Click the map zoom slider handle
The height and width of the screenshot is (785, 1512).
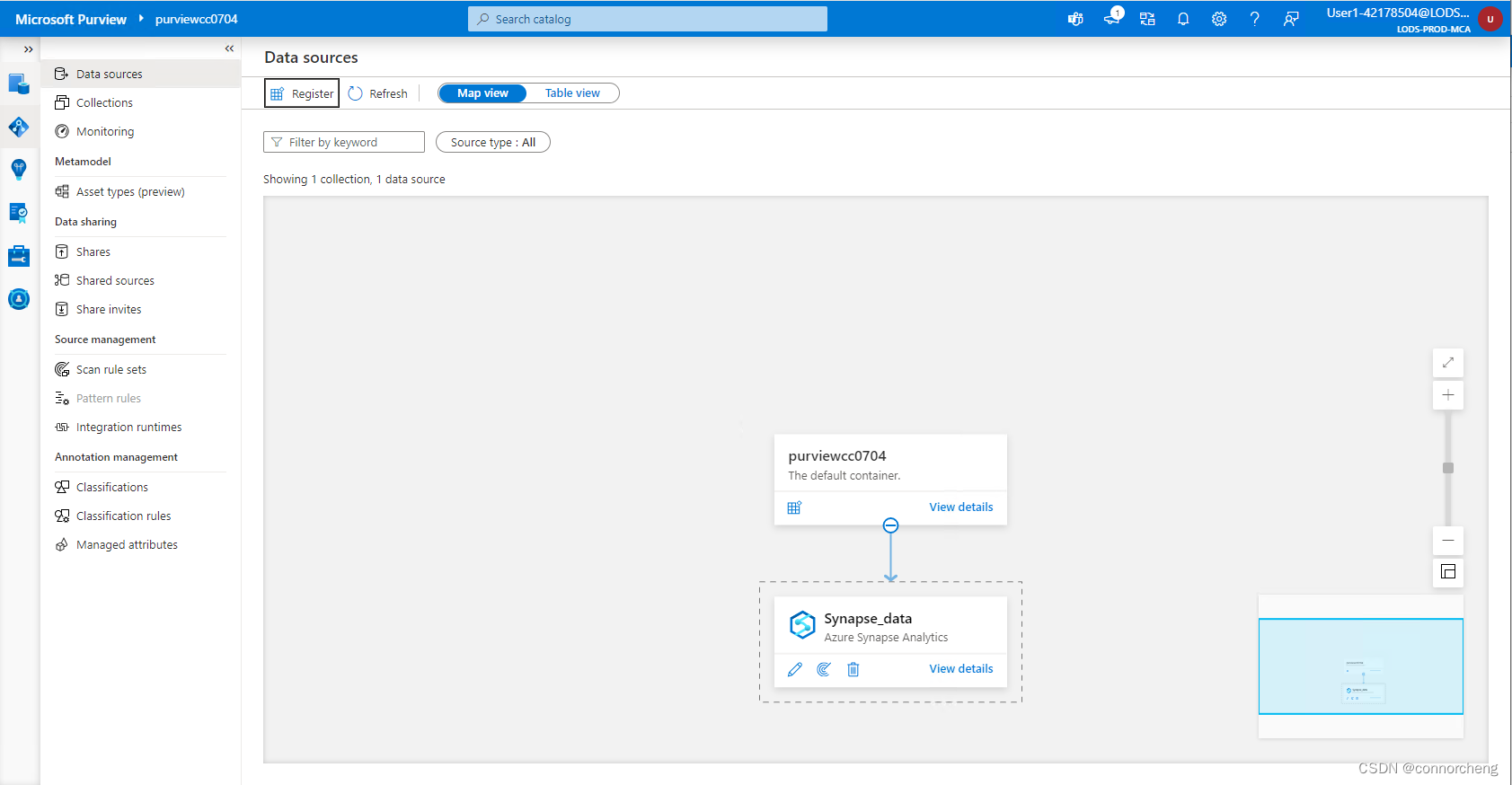click(1448, 468)
